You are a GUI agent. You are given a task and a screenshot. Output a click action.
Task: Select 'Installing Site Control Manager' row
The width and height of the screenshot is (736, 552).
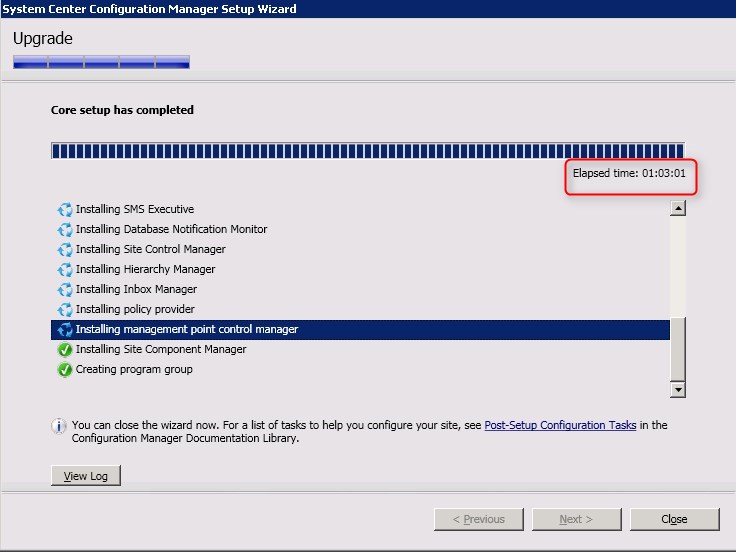360,249
